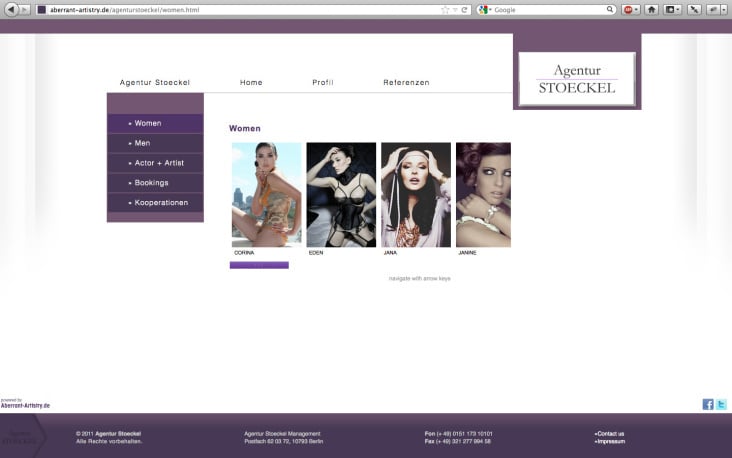Open Eden's model photo
The width and height of the screenshot is (732, 458).
coord(341,195)
